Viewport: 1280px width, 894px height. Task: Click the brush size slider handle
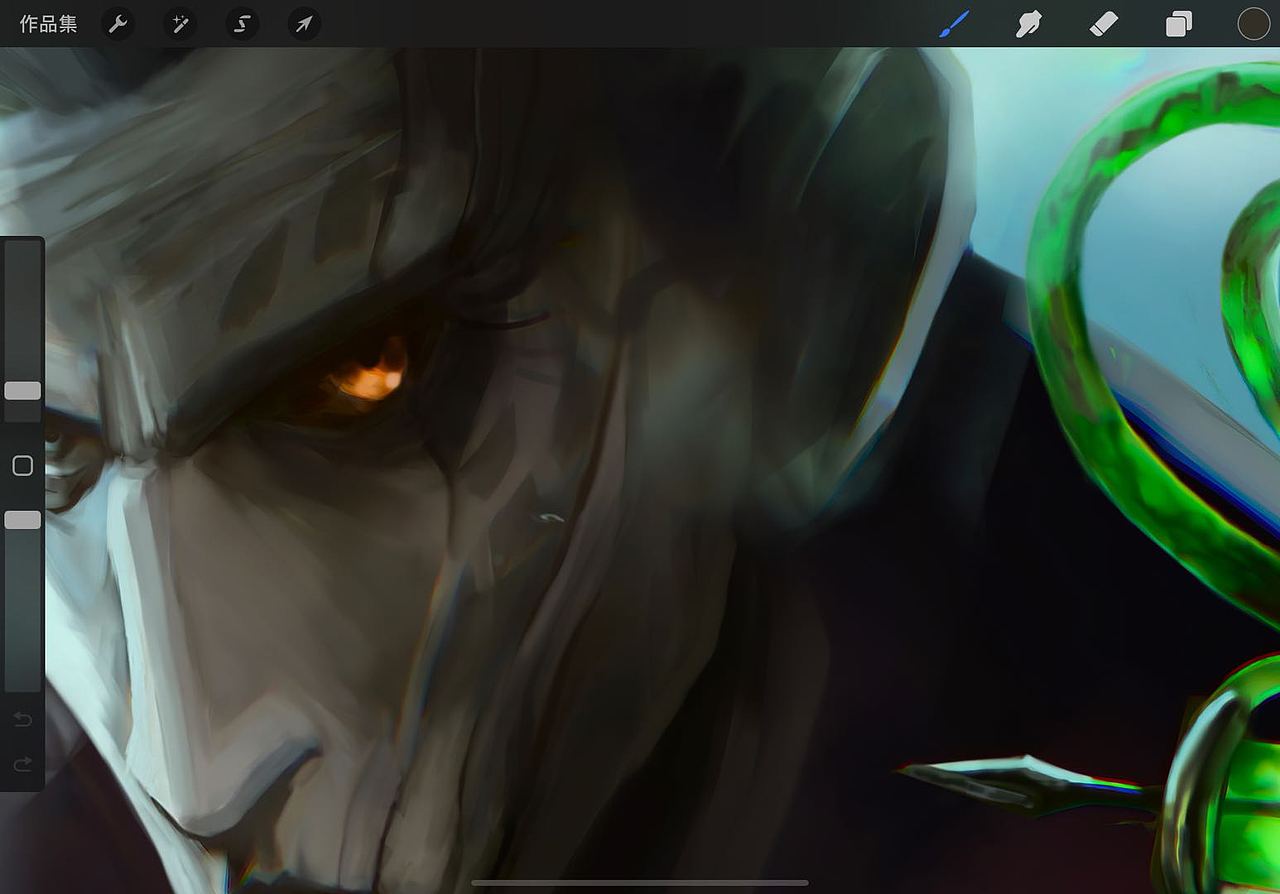pyautogui.click(x=22, y=390)
